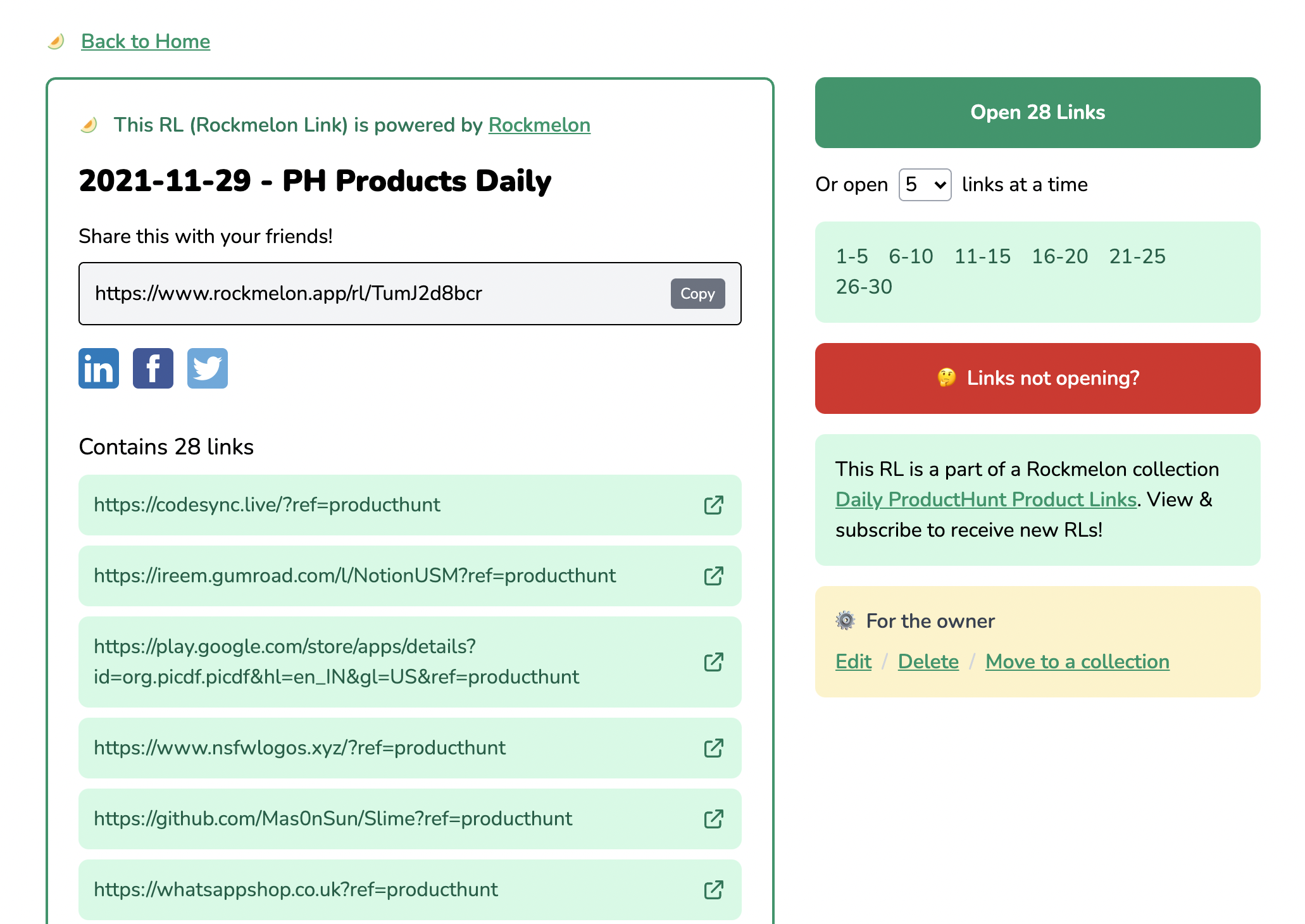Share on Twitter icon
Image resolution: width=1305 pixels, height=924 pixels.
tap(207, 368)
